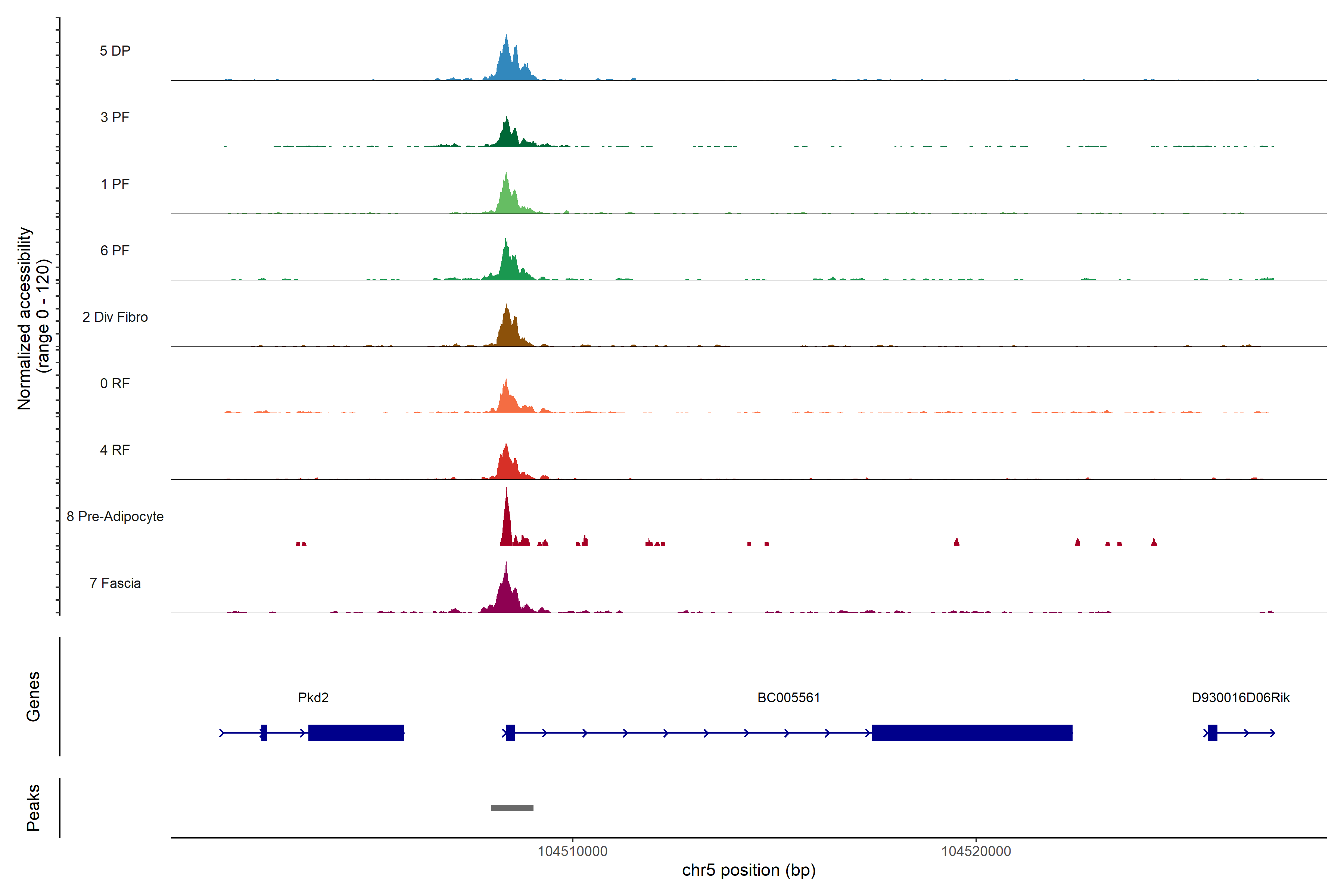Click the 6 PF track label
Image resolution: width=1344 pixels, height=896 pixels.
click(x=115, y=250)
